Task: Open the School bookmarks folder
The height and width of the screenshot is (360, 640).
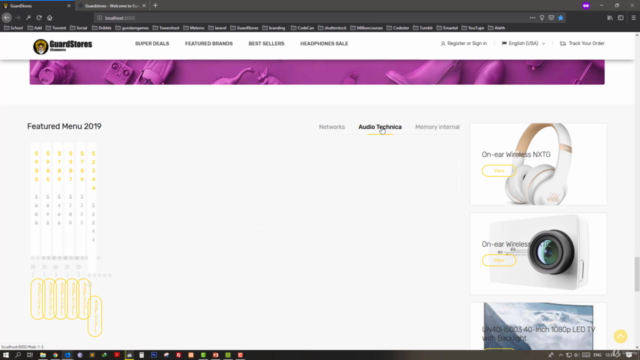Action: click(x=13, y=28)
